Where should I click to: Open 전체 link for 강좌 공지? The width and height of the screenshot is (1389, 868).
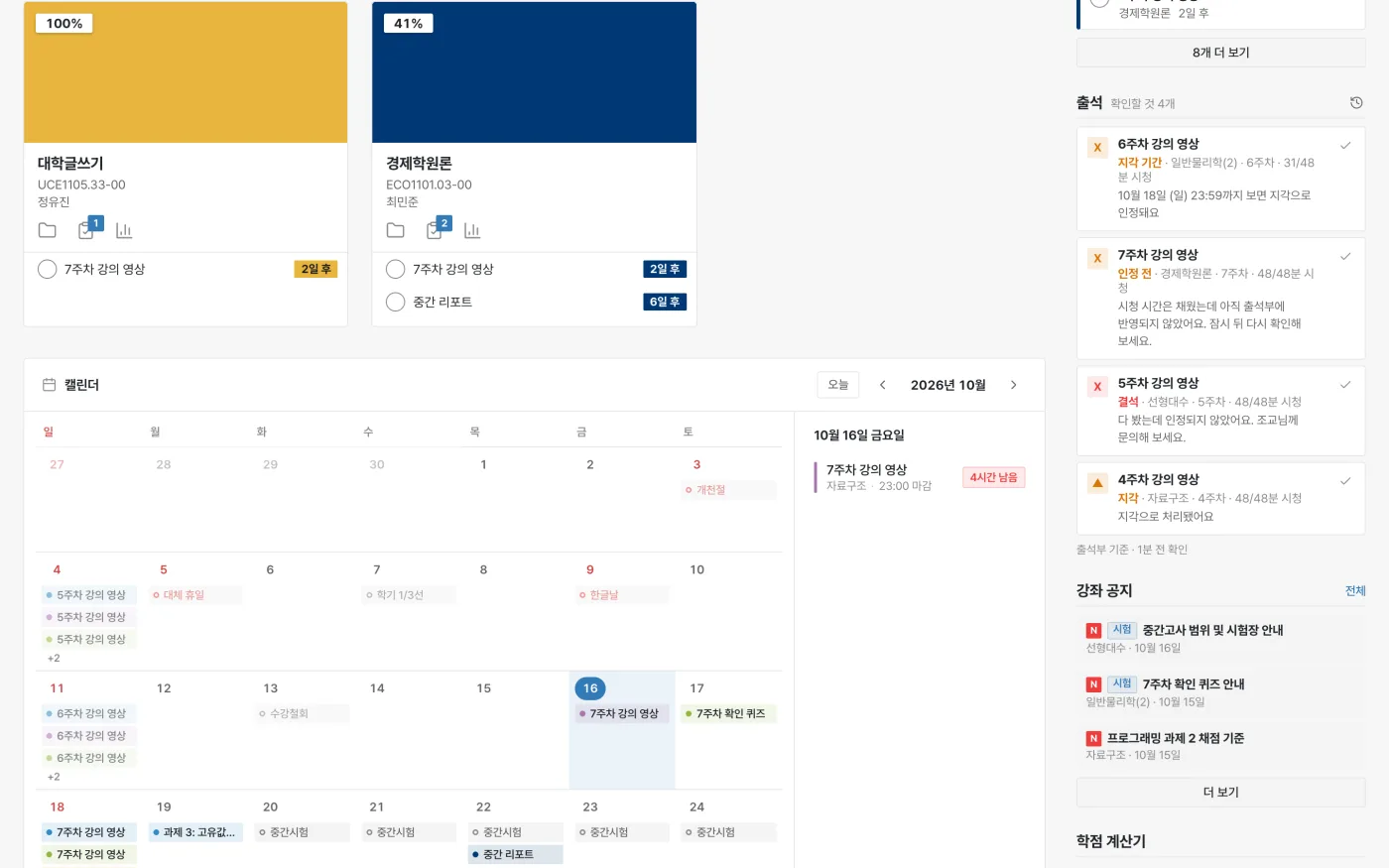[1355, 590]
